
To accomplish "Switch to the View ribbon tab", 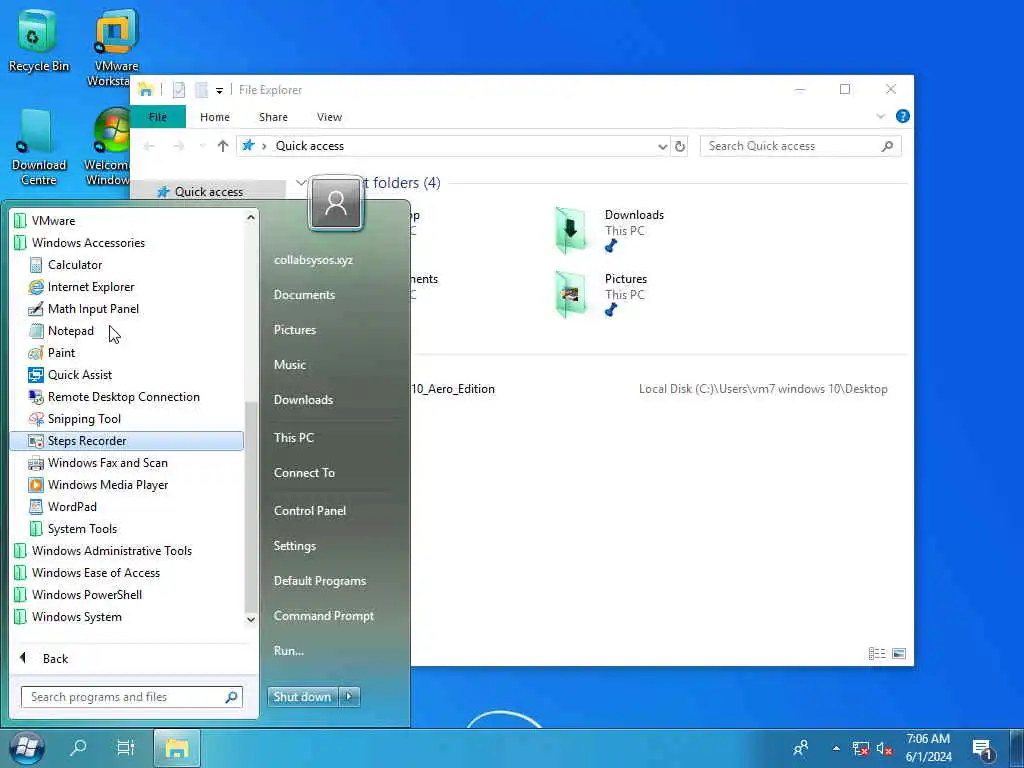I will pos(329,117).
